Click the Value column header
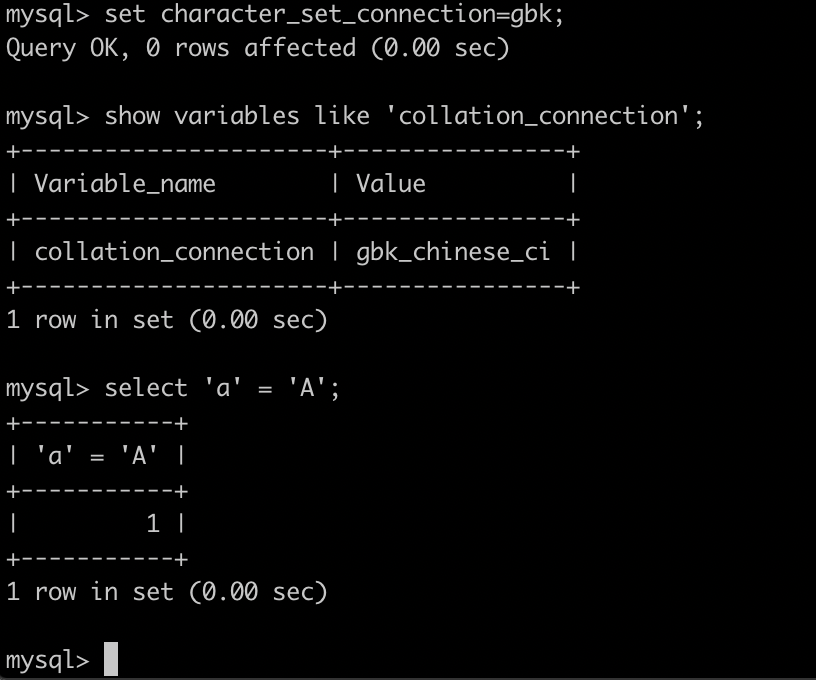The image size is (816, 680). pyautogui.click(x=391, y=184)
